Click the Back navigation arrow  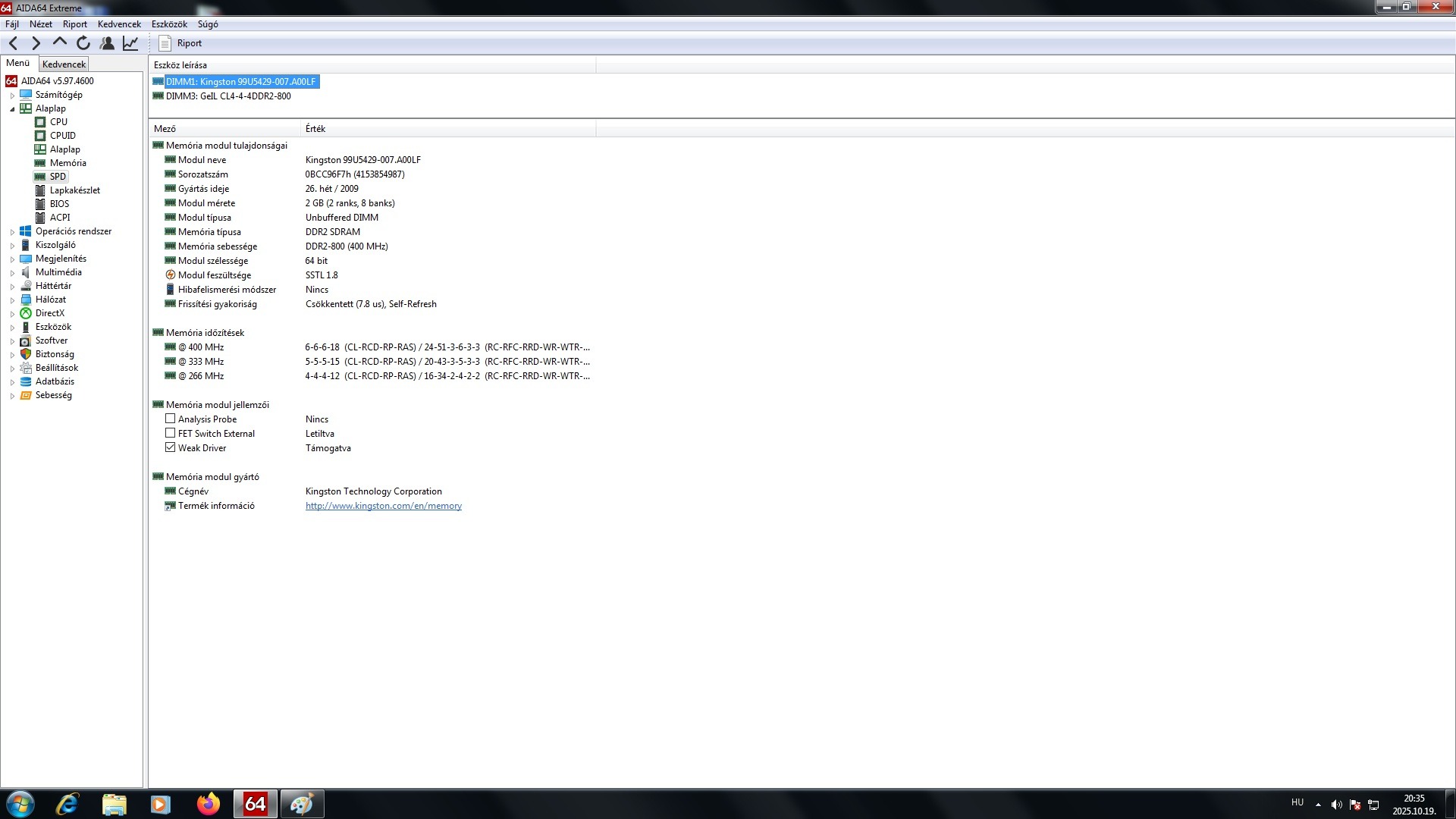pos(13,43)
